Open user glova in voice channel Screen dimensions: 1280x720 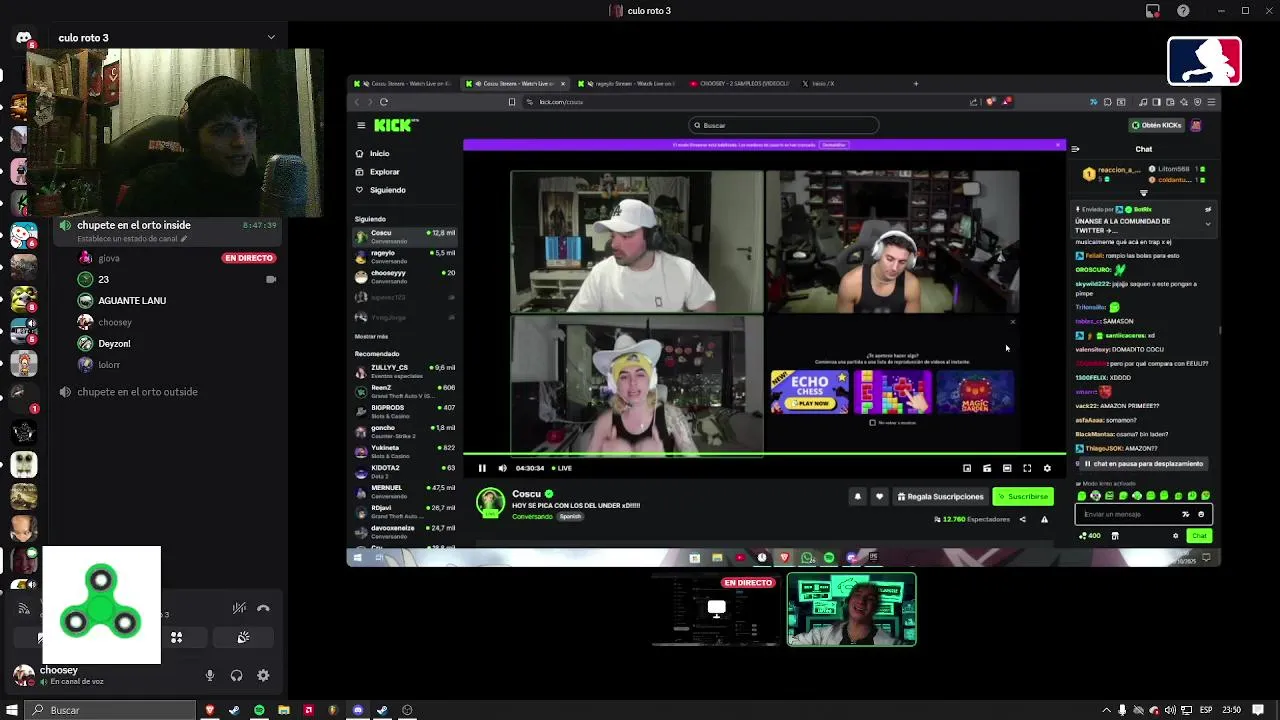click(x=109, y=258)
